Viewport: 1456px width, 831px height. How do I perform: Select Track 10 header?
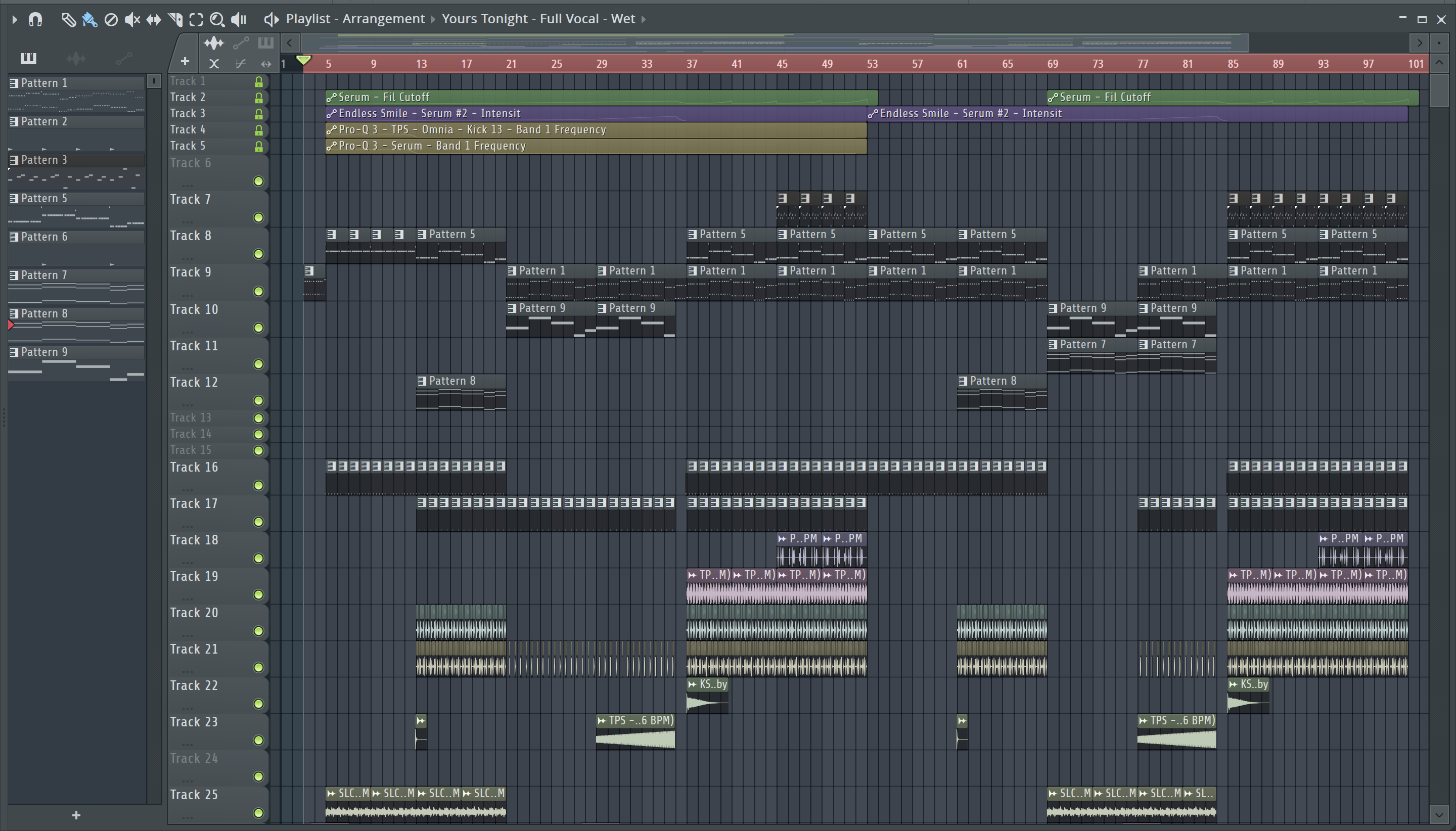point(218,319)
